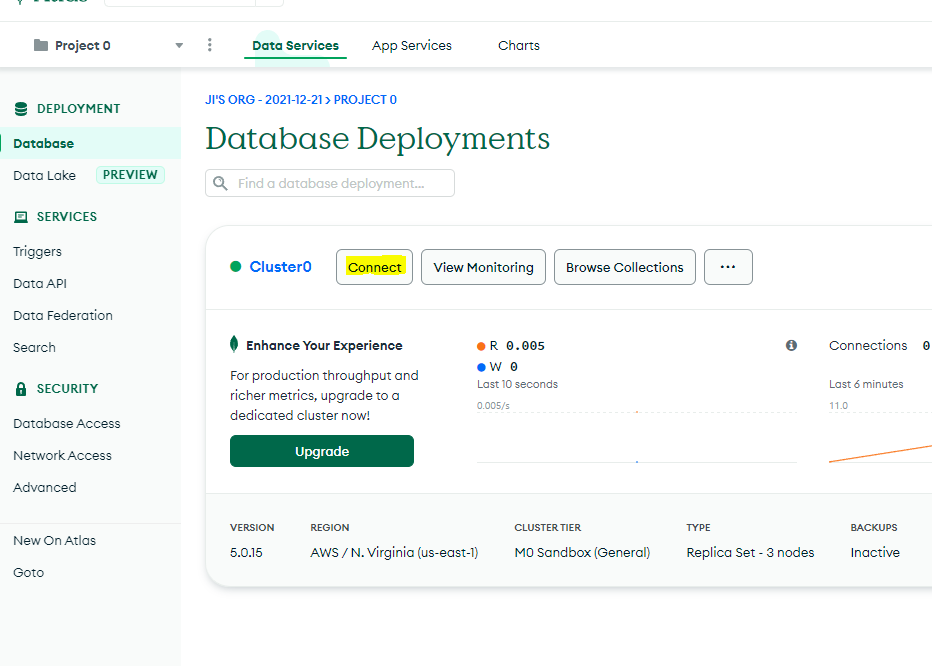Select Database in the sidebar

[x=90, y=143]
